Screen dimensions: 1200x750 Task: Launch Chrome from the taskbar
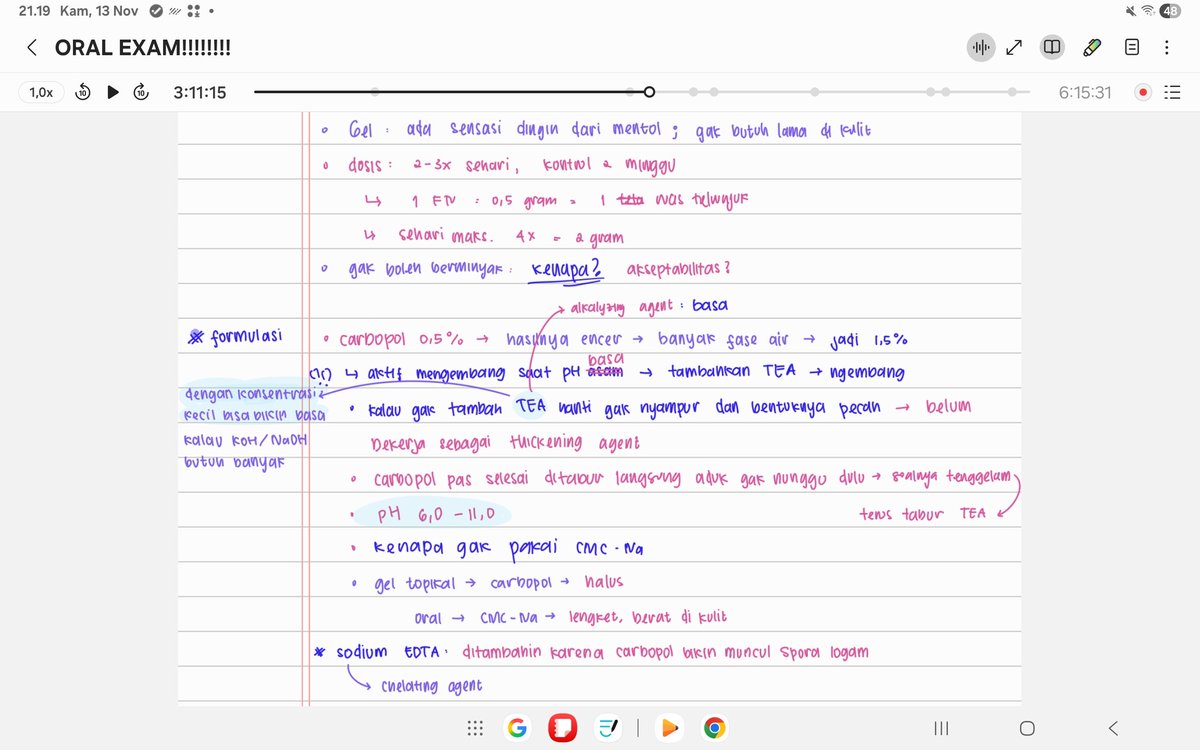tap(714, 728)
